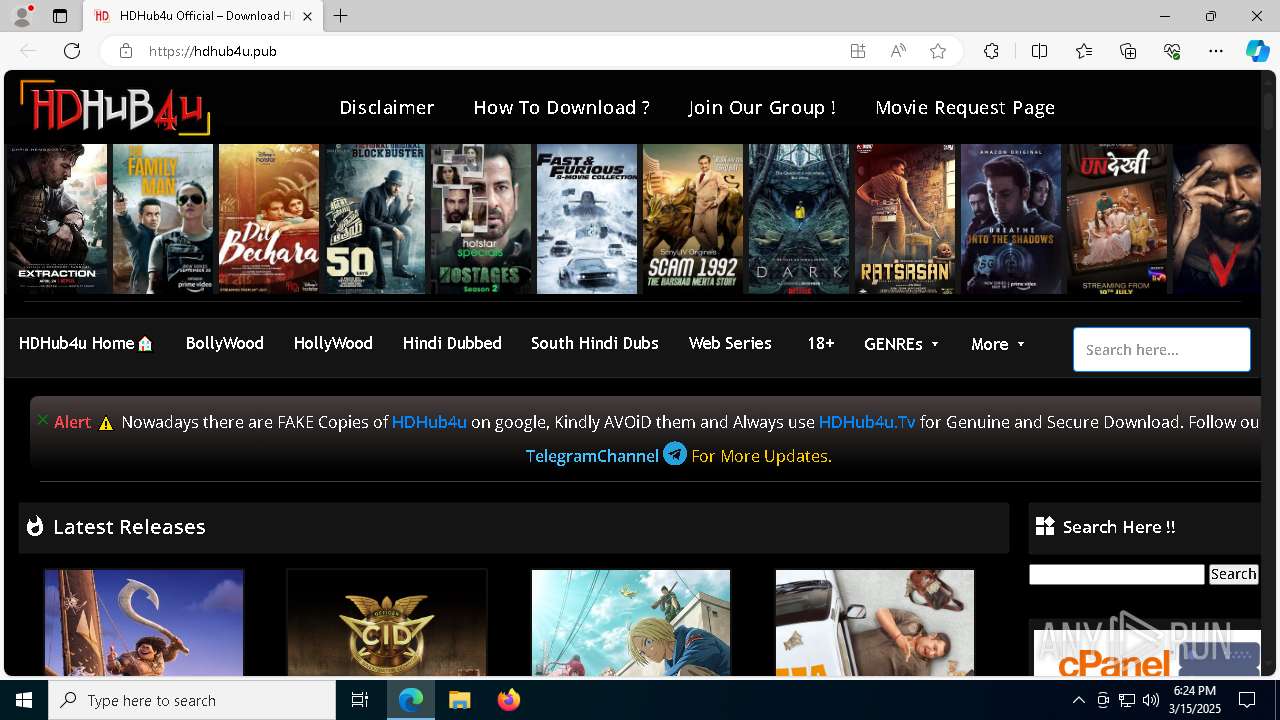Open browser Extensions puzzle icon

(x=991, y=51)
